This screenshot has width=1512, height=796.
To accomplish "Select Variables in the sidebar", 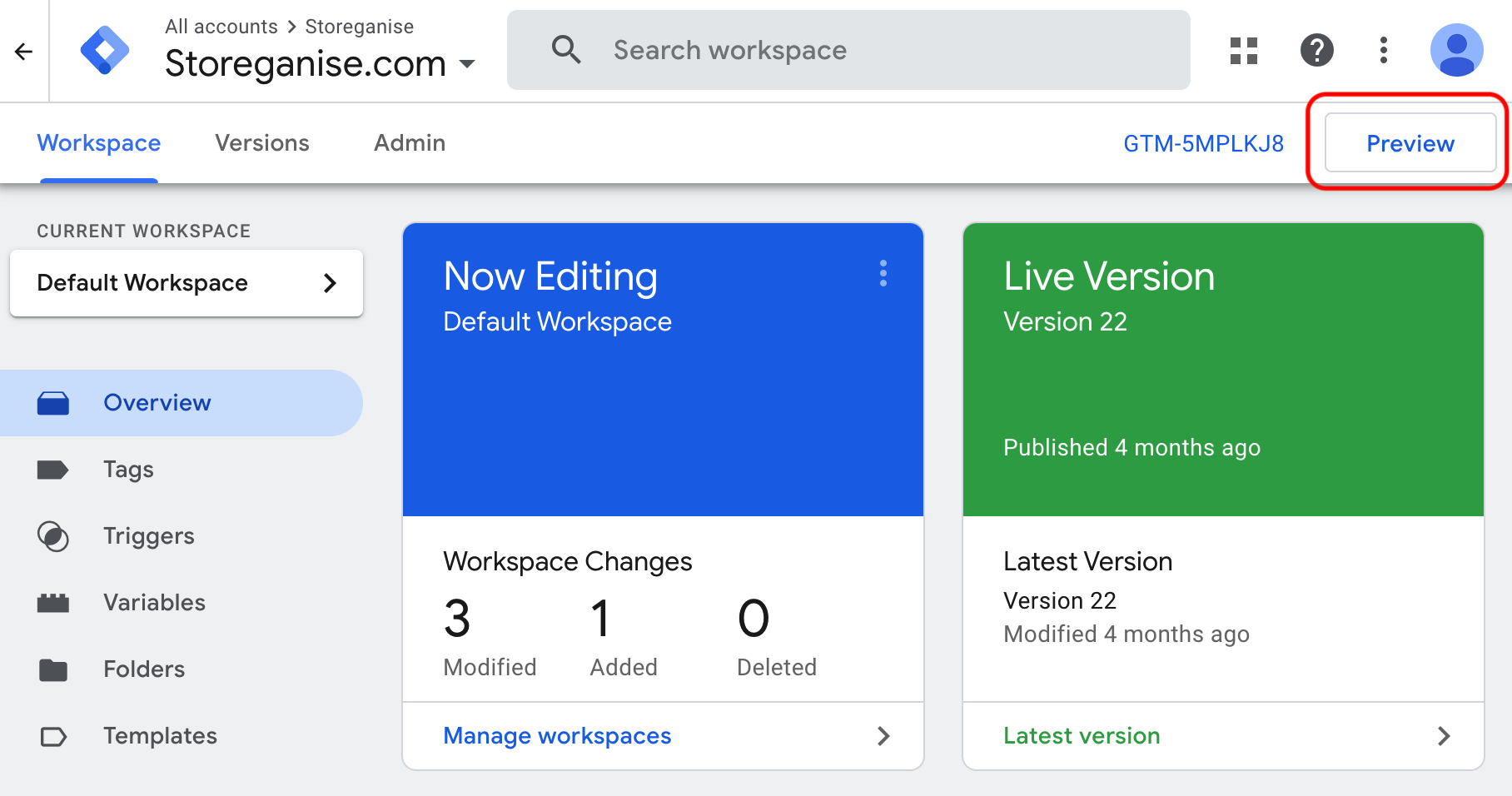I will [x=154, y=603].
